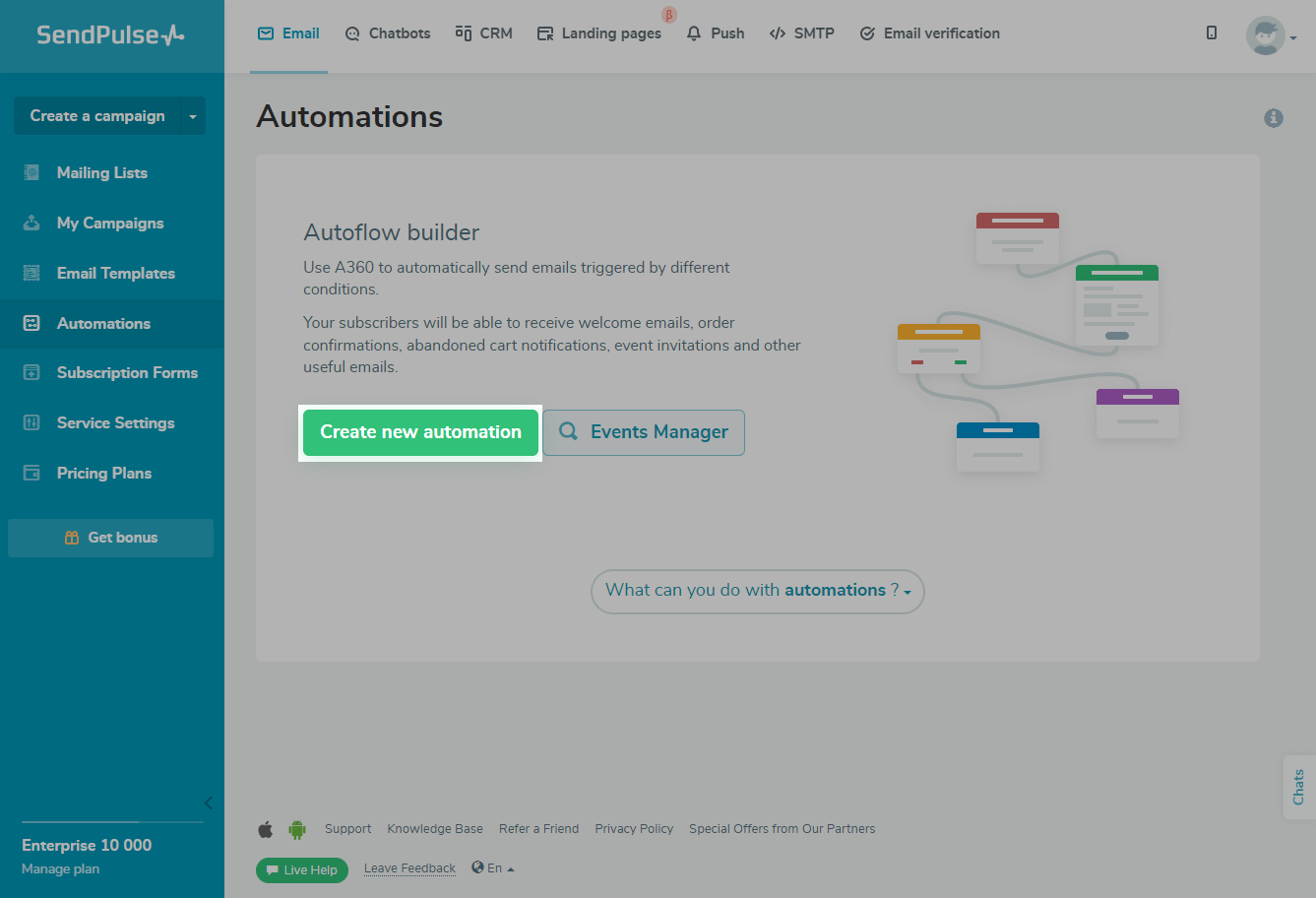Collapse the sidebar with the chevron arrow
The height and width of the screenshot is (898, 1316).
pyautogui.click(x=208, y=803)
